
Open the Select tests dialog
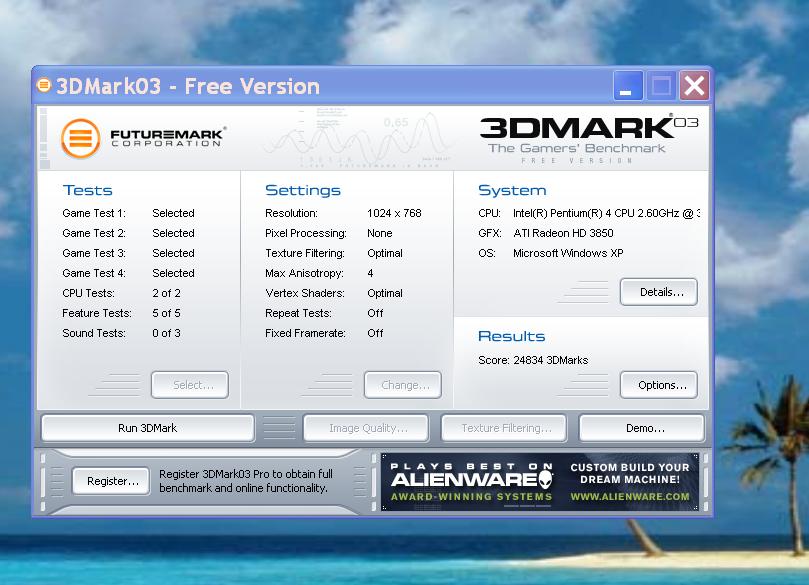tap(190, 385)
